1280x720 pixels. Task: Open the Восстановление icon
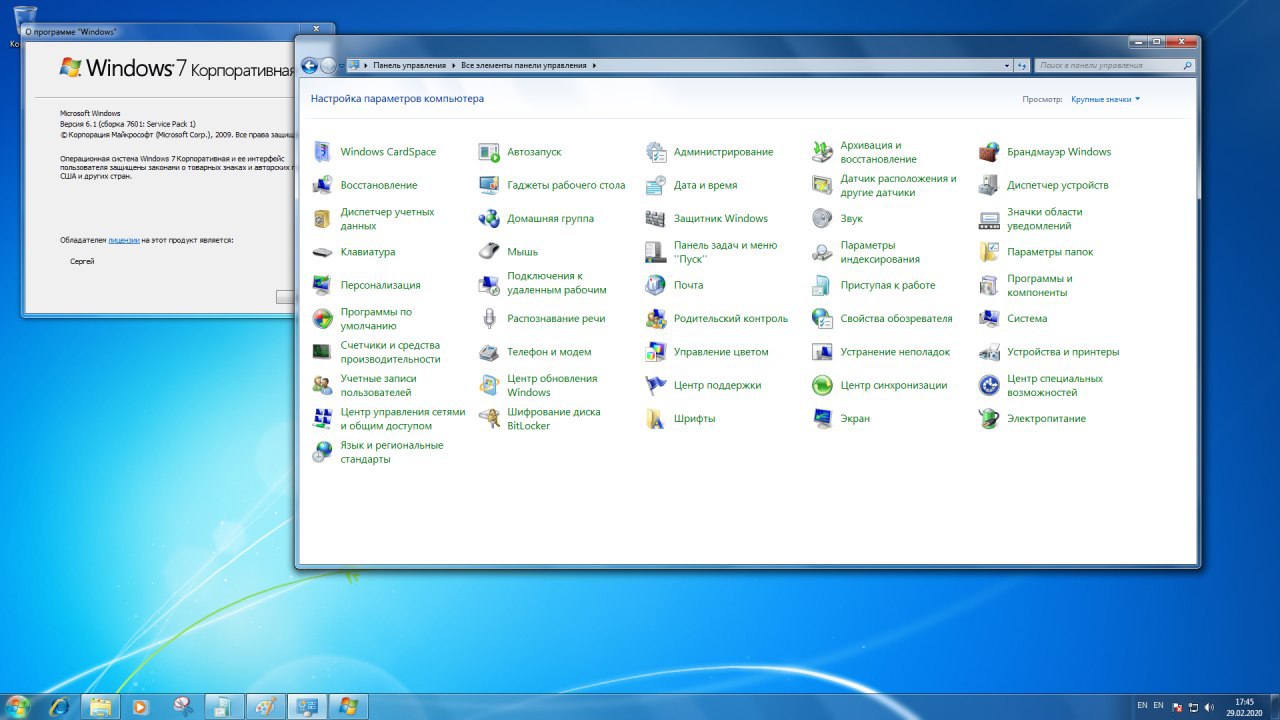point(322,185)
